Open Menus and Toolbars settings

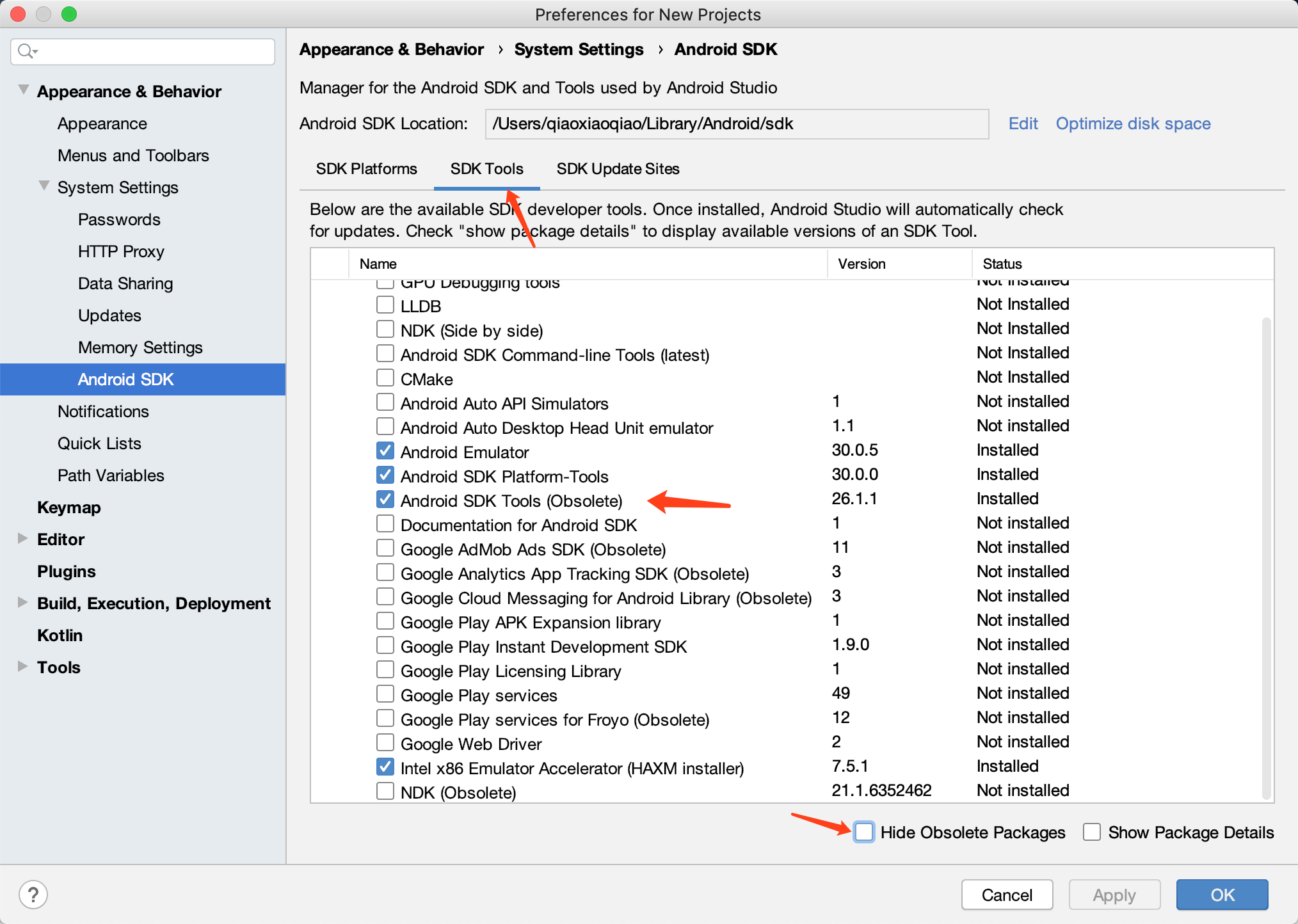click(133, 155)
